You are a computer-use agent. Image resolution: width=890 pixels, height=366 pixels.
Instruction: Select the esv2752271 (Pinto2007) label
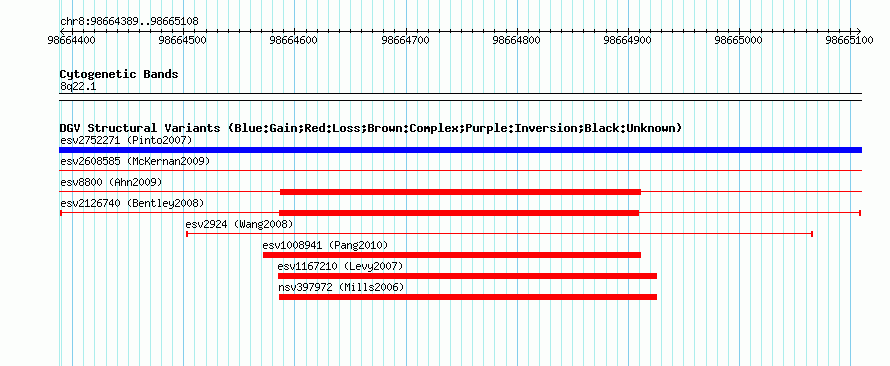[x=126, y=140]
